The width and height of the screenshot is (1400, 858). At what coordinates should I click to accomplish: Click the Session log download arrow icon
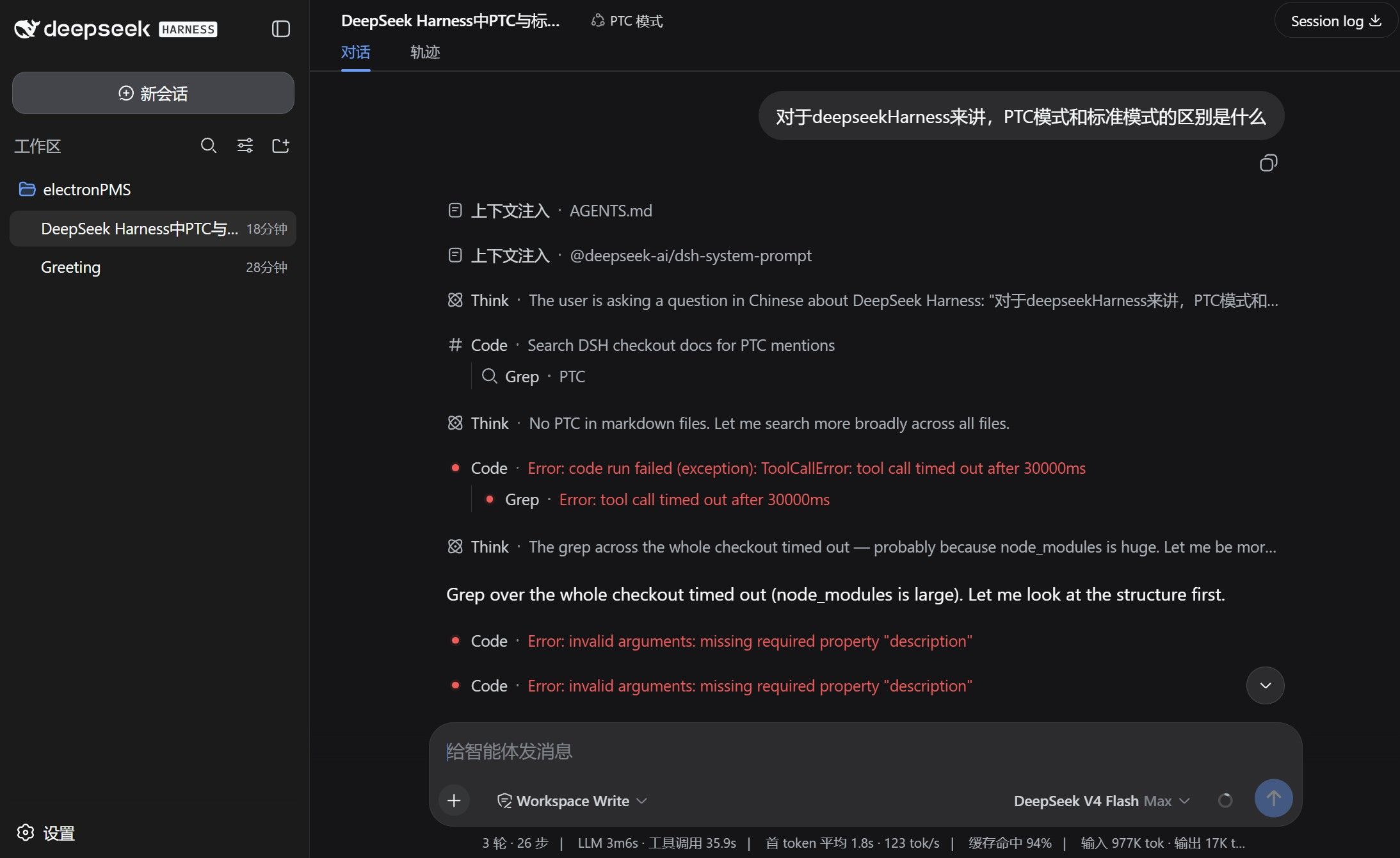[x=1375, y=21]
